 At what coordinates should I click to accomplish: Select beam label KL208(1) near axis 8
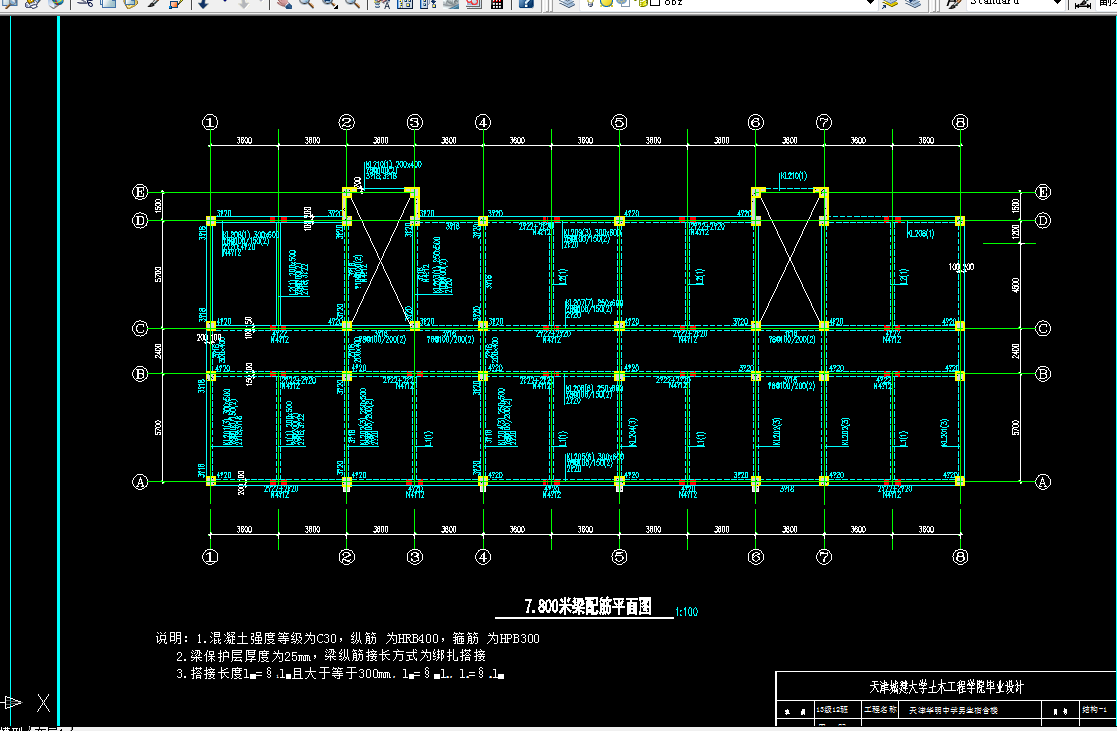pos(921,234)
